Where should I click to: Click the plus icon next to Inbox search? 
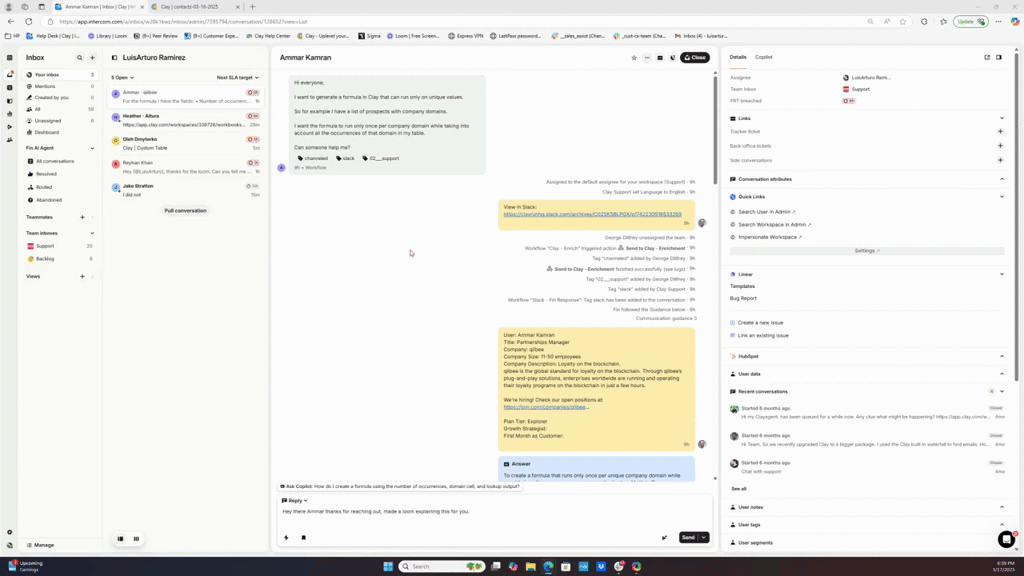(x=93, y=58)
